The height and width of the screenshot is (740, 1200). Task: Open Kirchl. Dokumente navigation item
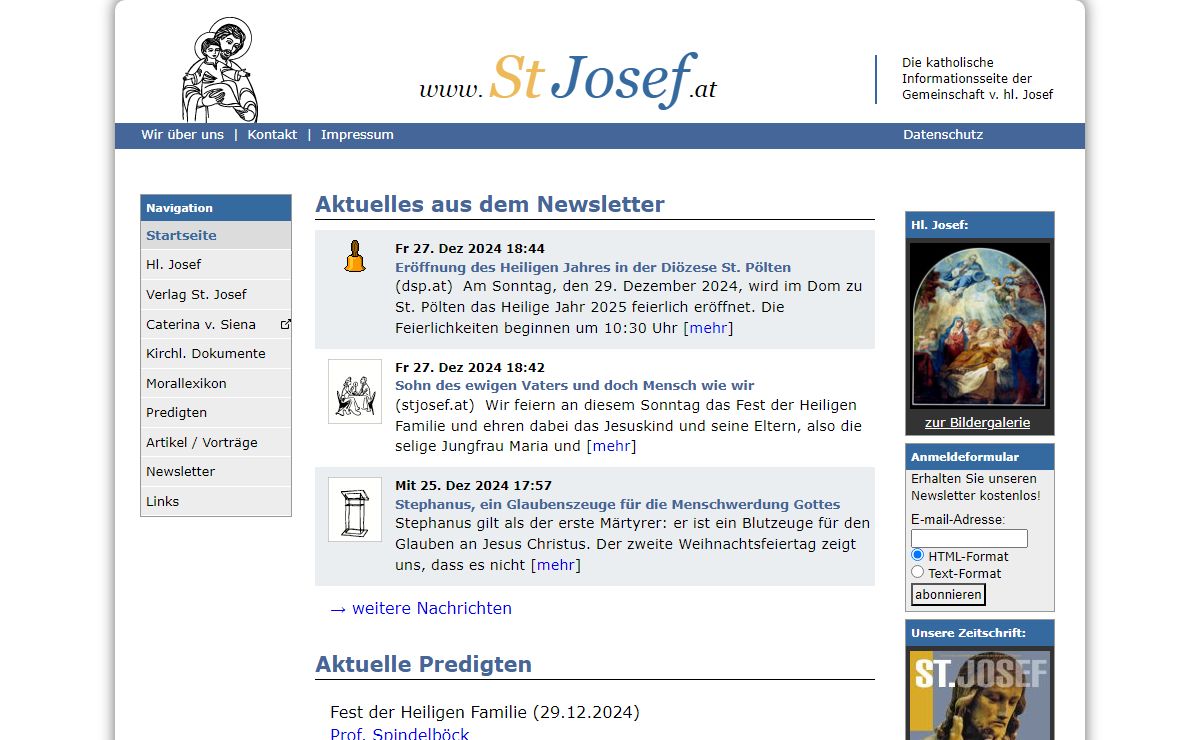[x=205, y=353]
